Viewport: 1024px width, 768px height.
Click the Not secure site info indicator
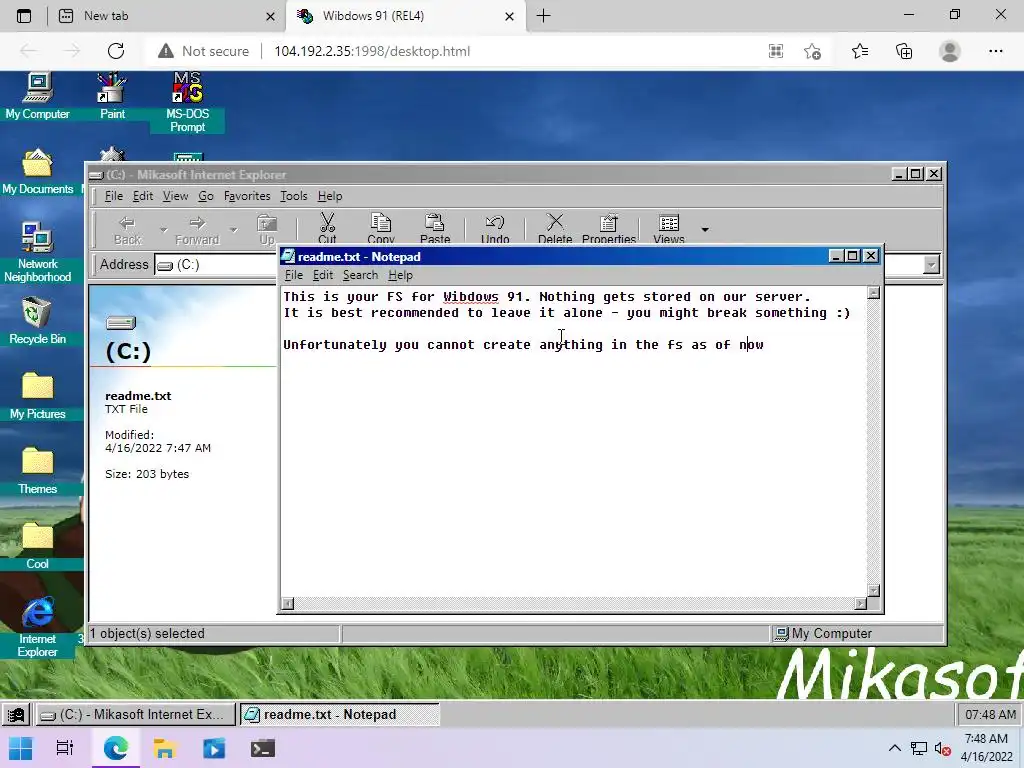pyautogui.click(x=204, y=51)
